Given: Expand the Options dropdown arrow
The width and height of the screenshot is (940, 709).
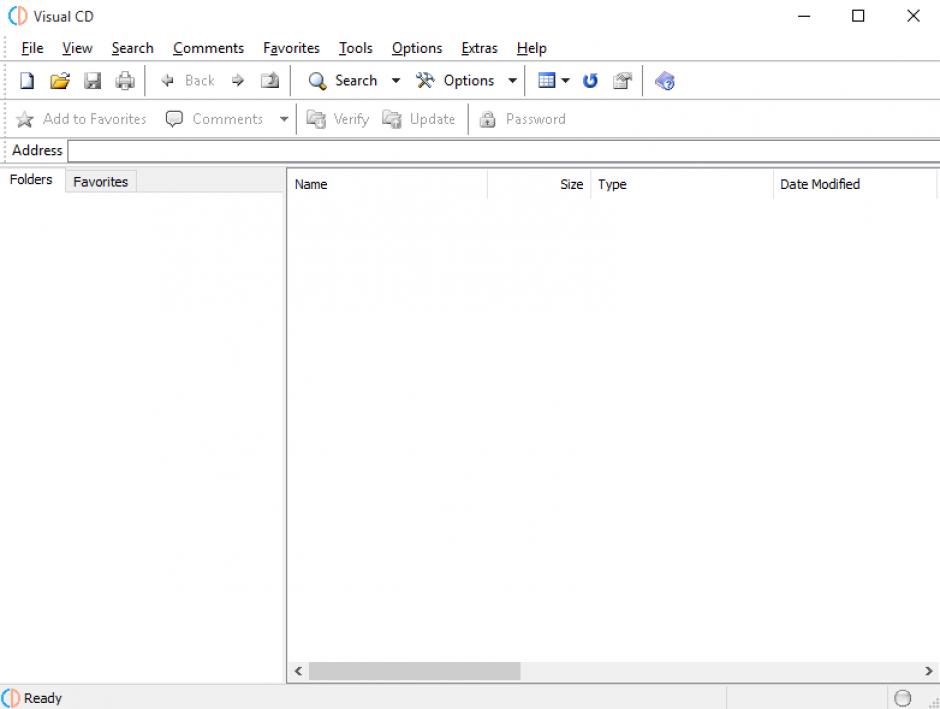Looking at the screenshot, I should point(512,80).
